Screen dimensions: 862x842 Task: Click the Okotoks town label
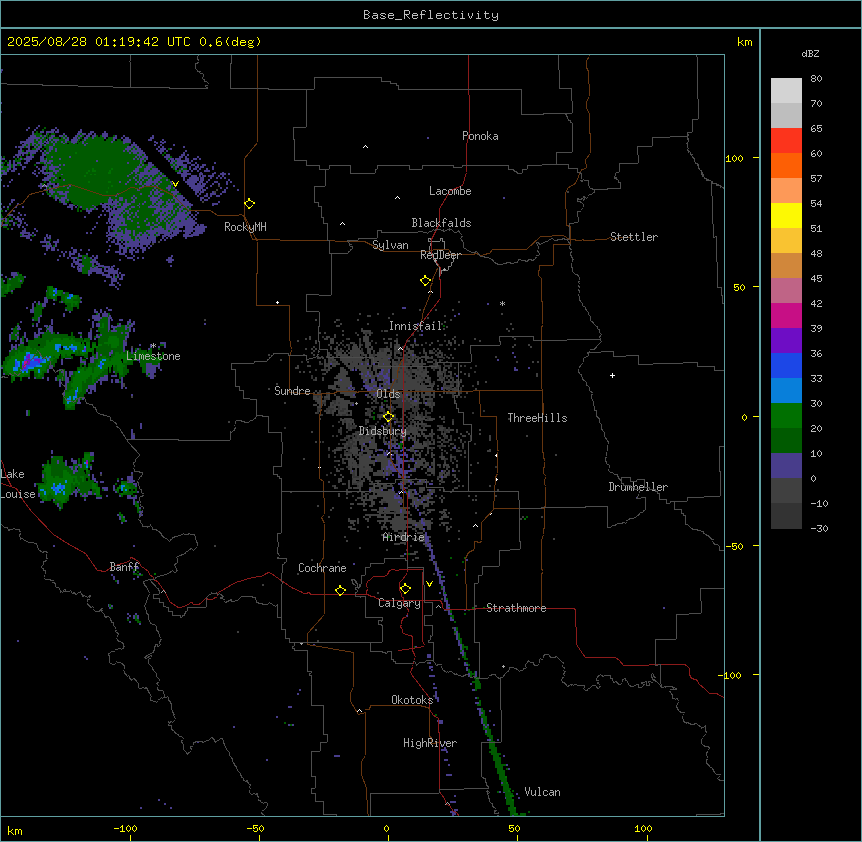point(412,700)
